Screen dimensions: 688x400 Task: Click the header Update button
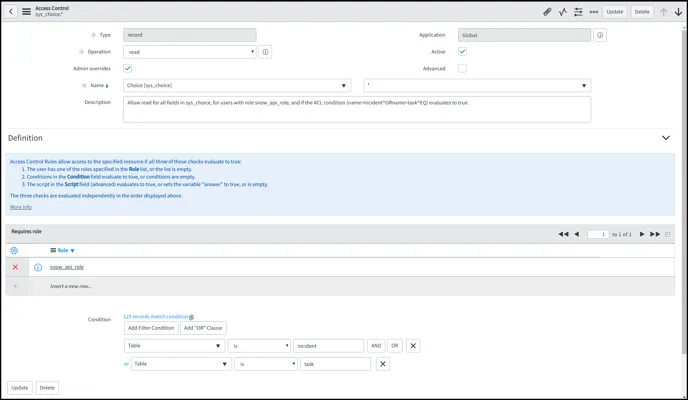(x=614, y=12)
